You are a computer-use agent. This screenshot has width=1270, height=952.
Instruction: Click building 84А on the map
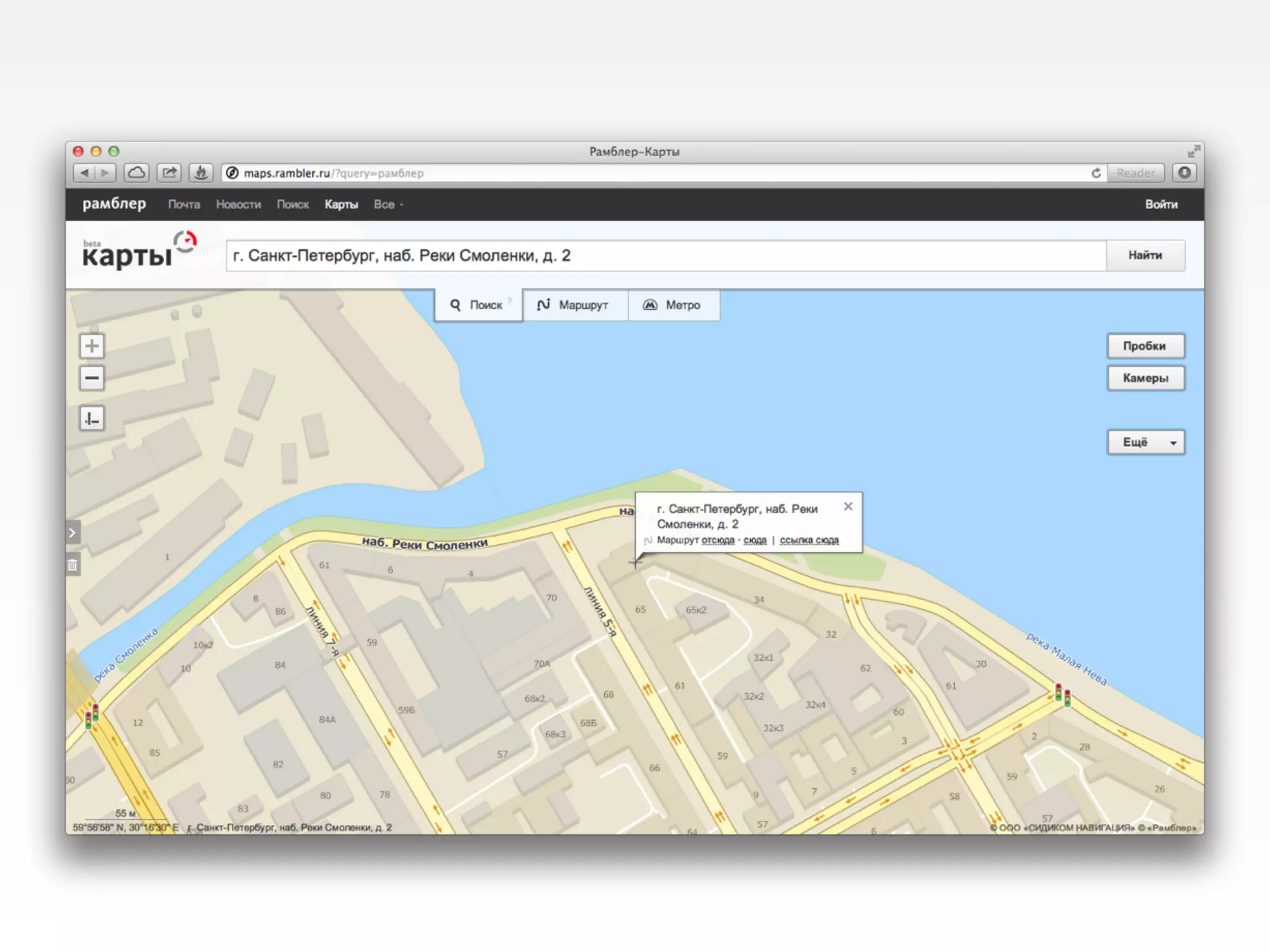327,720
